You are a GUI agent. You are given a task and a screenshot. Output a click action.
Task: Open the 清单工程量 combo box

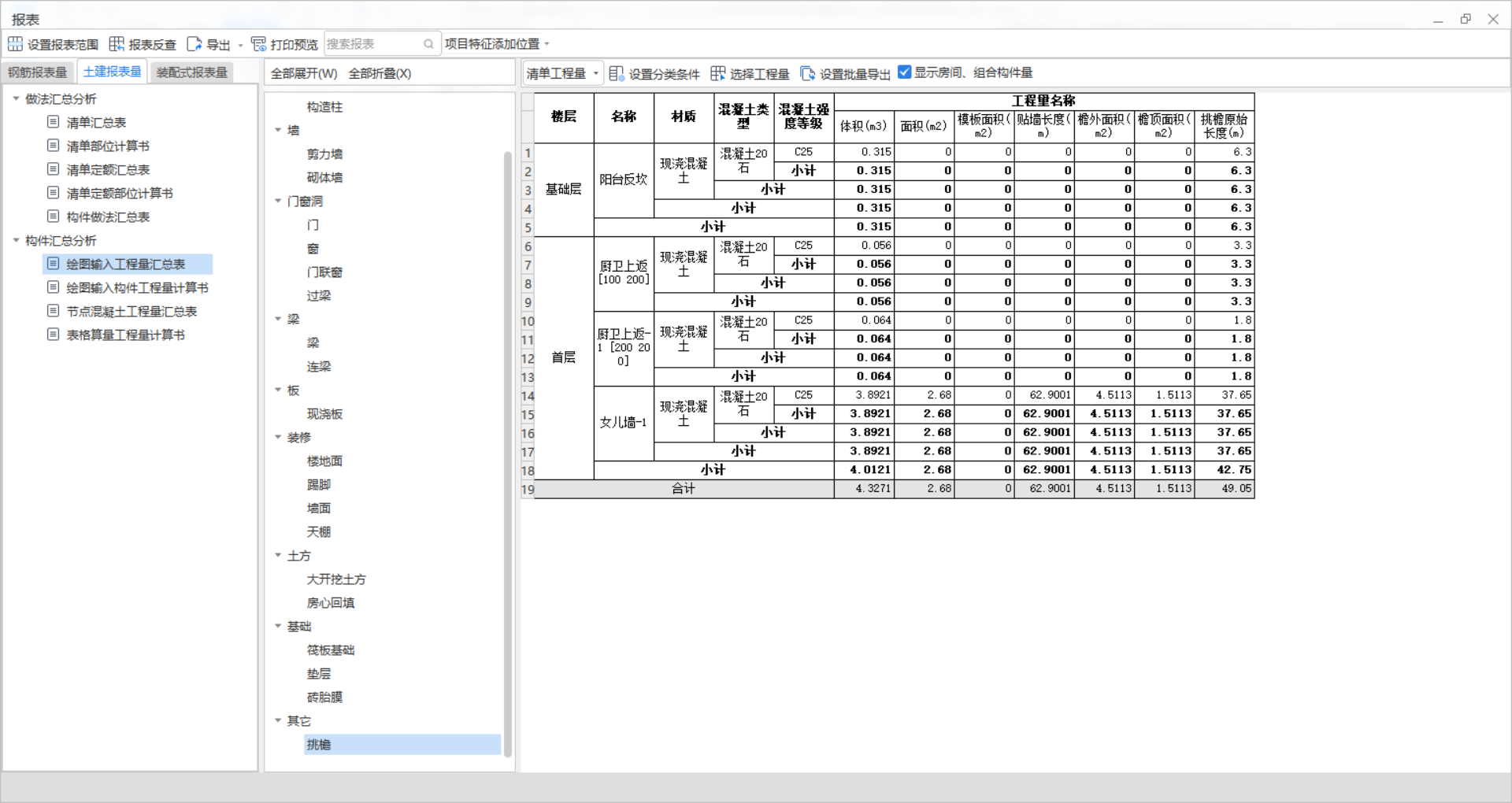pyautogui.click(x=563, y=73)
